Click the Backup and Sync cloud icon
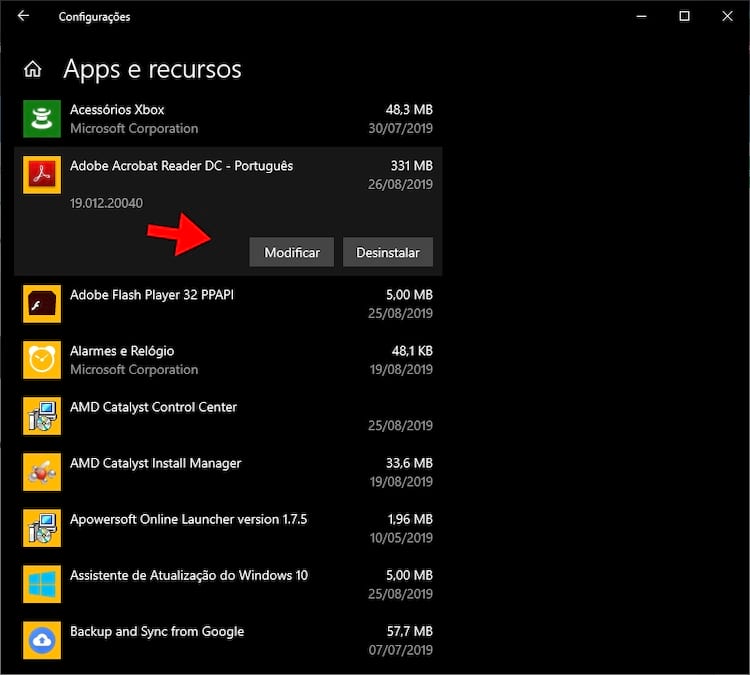This screenshot has width=750, height=675. 42,640
